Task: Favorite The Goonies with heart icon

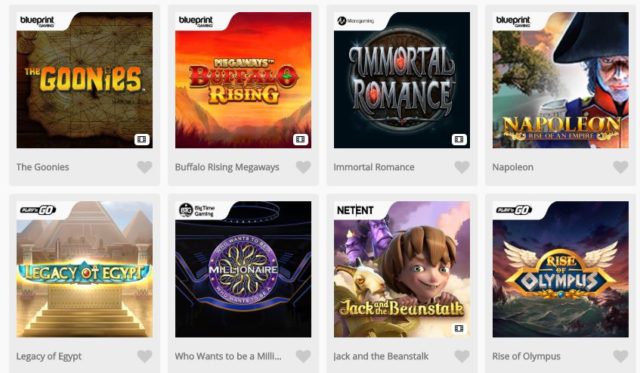Action: pyautogui.click(x=144, y=167)
